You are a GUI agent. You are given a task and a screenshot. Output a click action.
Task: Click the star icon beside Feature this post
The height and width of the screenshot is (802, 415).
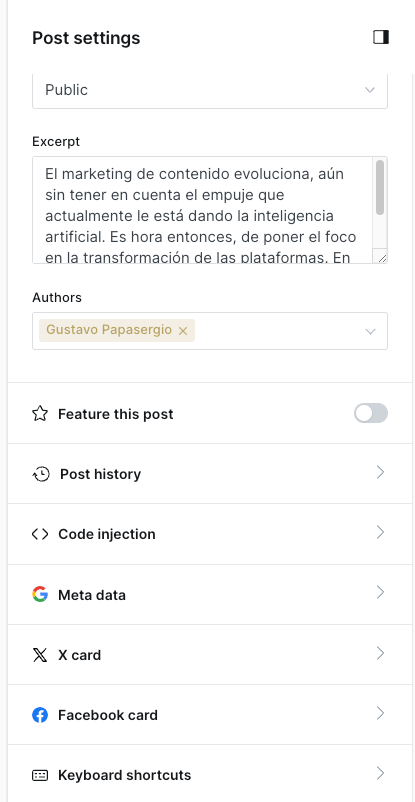(x=40, y=413)
